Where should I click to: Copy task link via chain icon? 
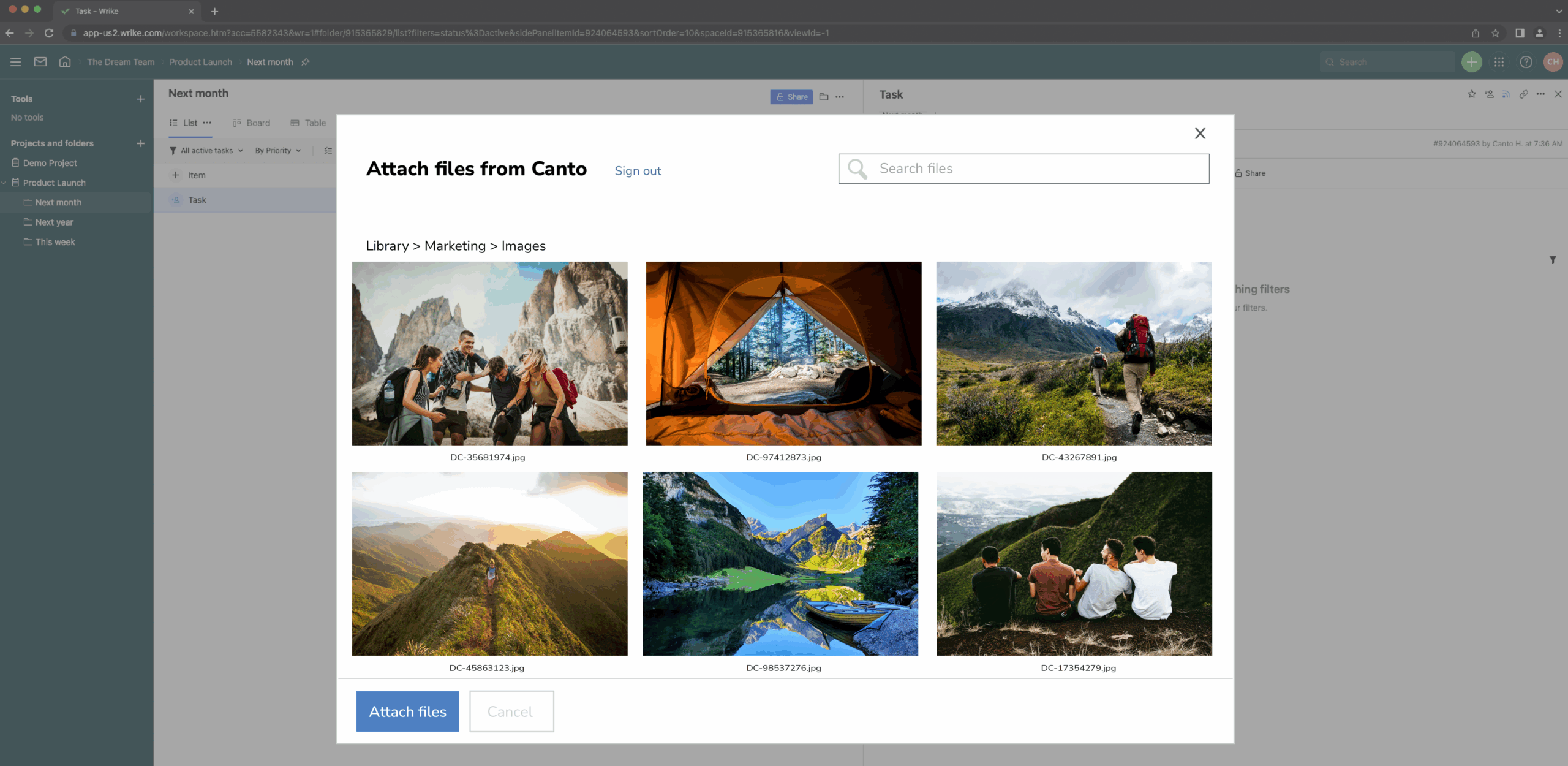coord(1523,94)
